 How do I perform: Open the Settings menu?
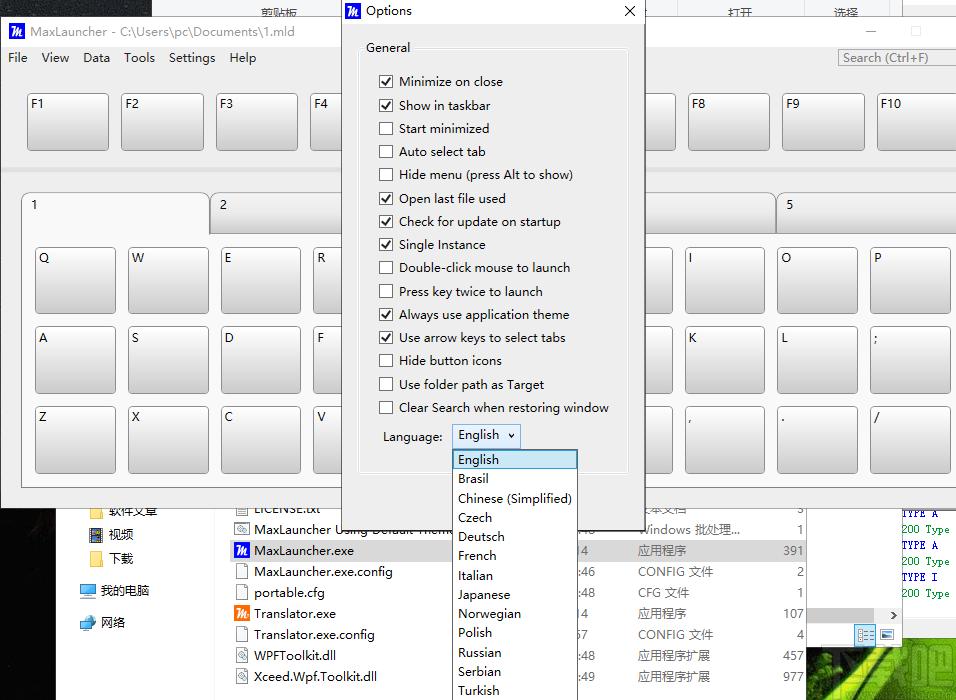click(x=192, y=57)
